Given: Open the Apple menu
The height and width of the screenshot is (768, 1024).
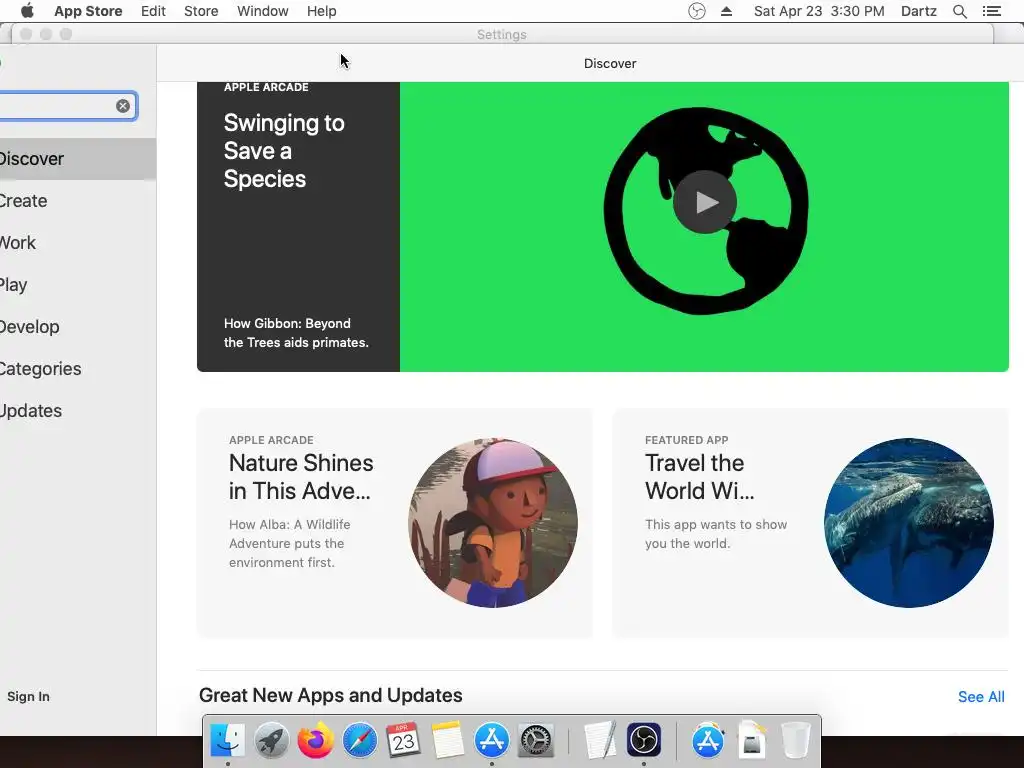Looking at the screenshot, I should (x=27, y=11).
